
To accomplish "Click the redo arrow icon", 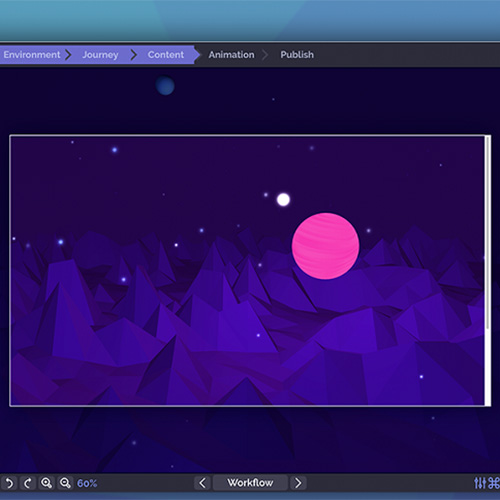I will tap(28, 483).
